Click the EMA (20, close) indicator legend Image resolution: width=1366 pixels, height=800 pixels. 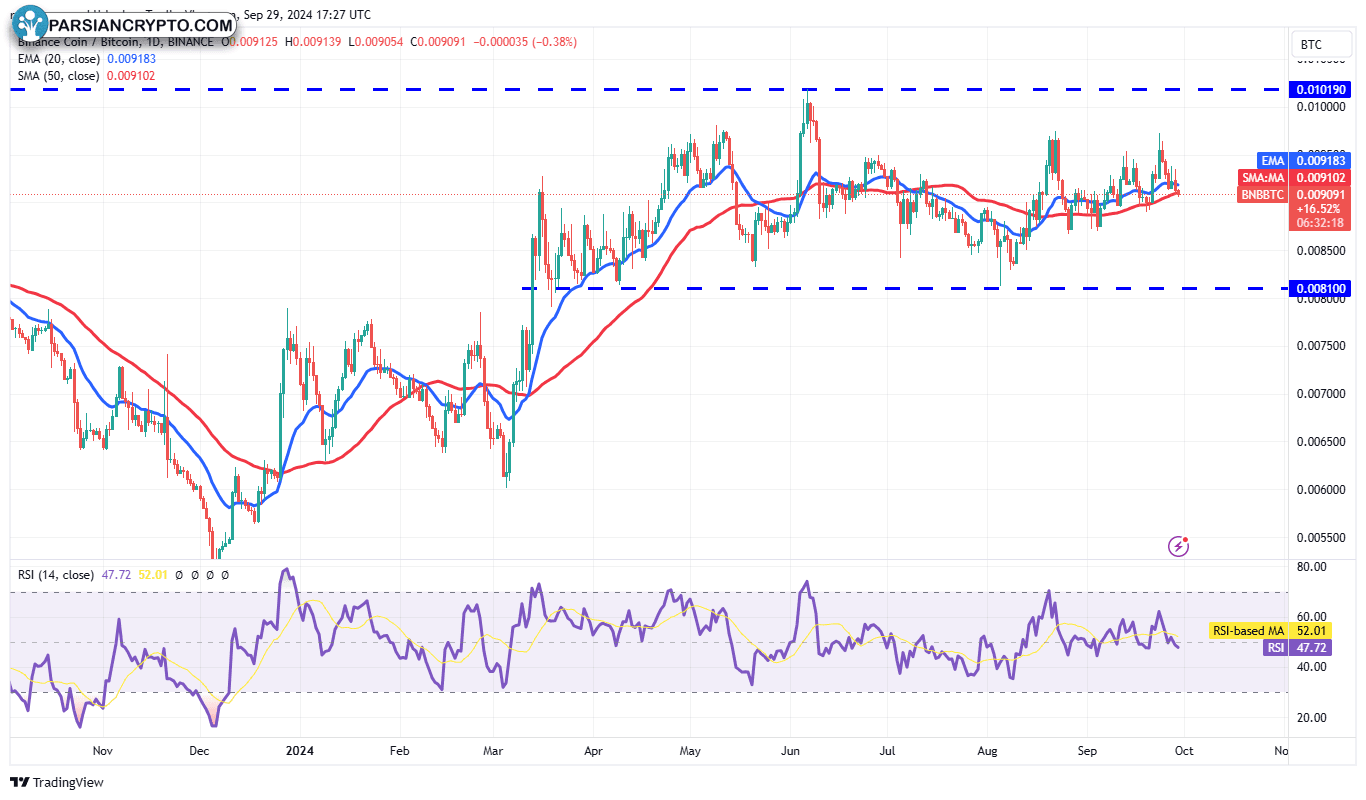point(58,59)
